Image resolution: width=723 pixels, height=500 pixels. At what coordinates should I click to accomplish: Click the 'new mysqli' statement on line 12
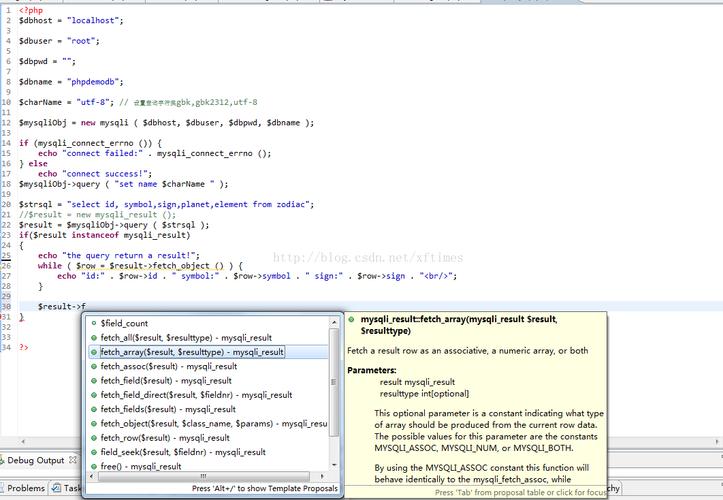(x=166, y=123)
